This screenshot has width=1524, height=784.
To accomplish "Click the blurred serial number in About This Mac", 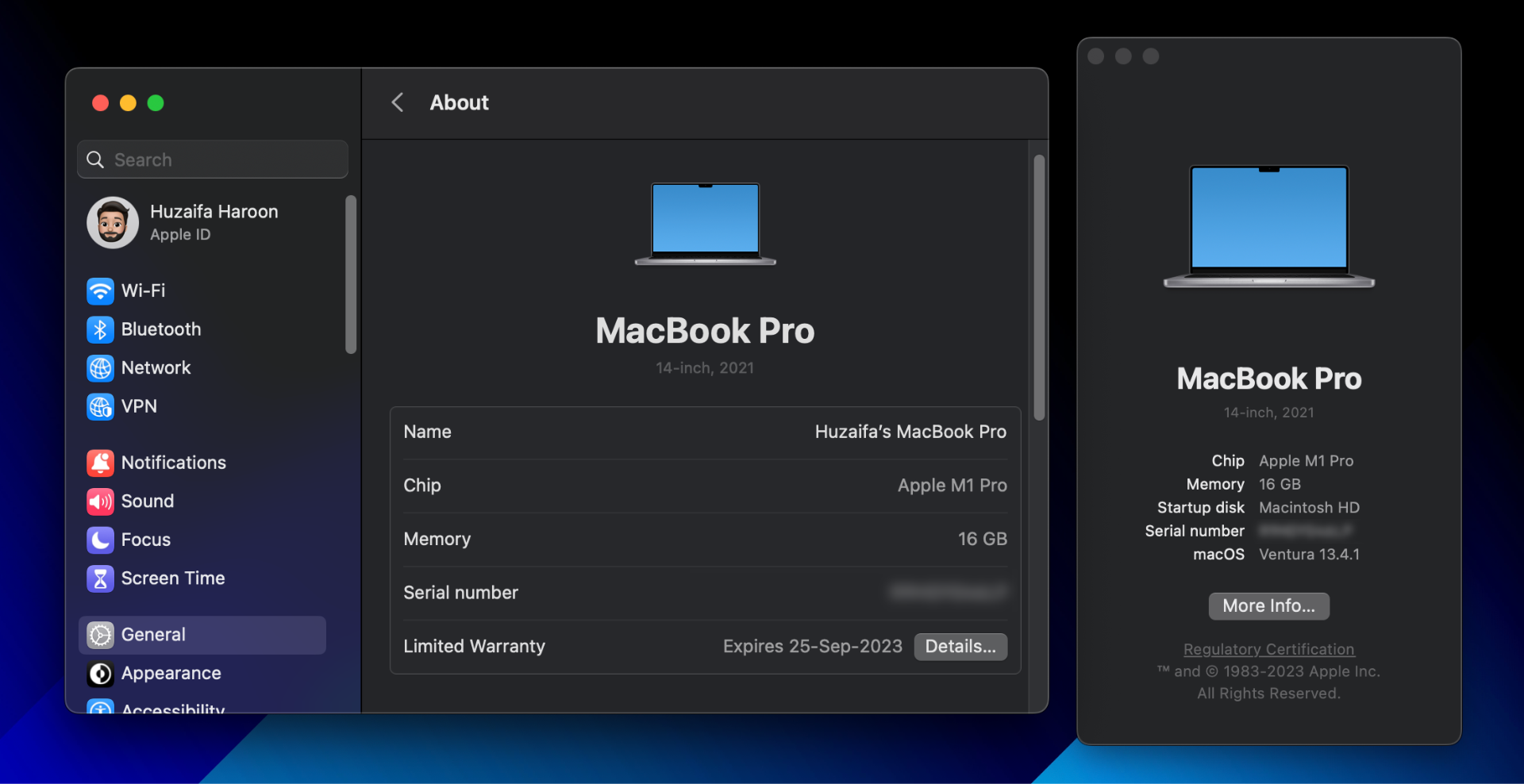I will tap(1306, 531).
